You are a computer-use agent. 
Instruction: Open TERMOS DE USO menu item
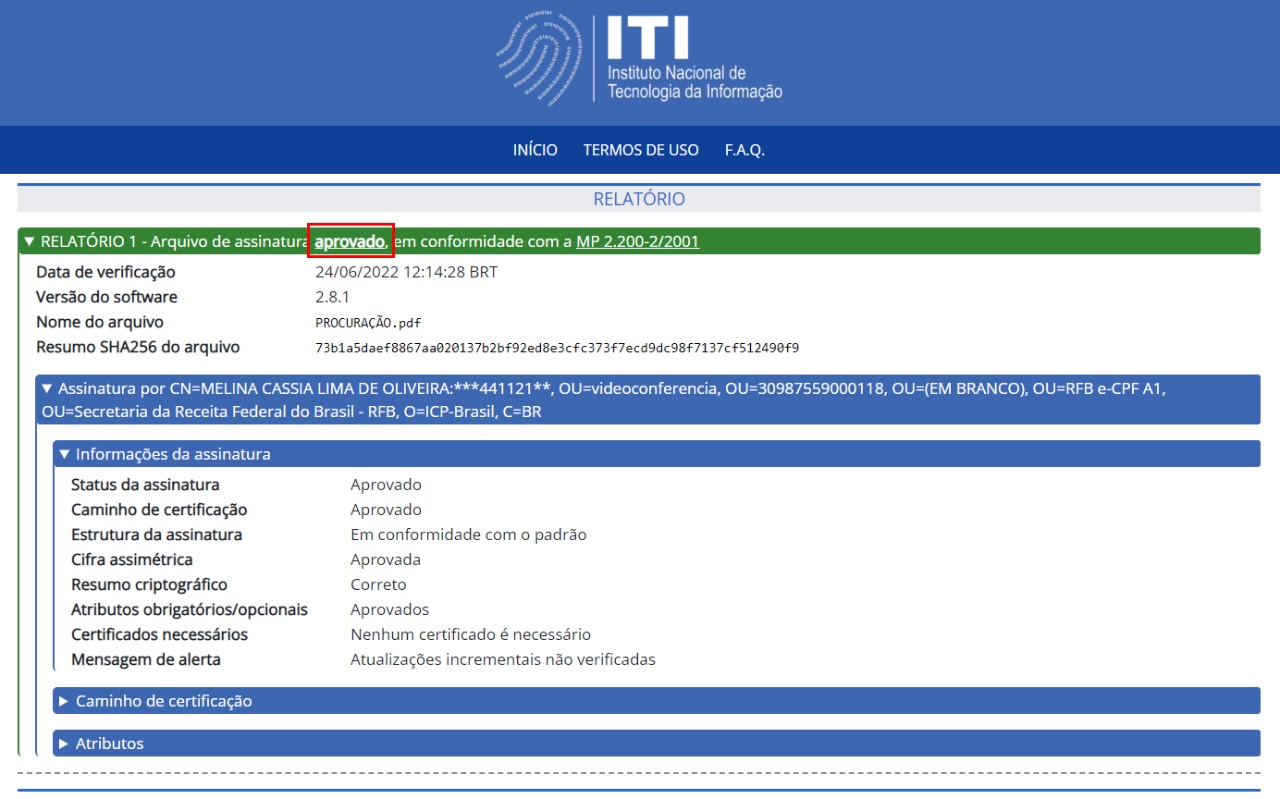click(641, 150)
